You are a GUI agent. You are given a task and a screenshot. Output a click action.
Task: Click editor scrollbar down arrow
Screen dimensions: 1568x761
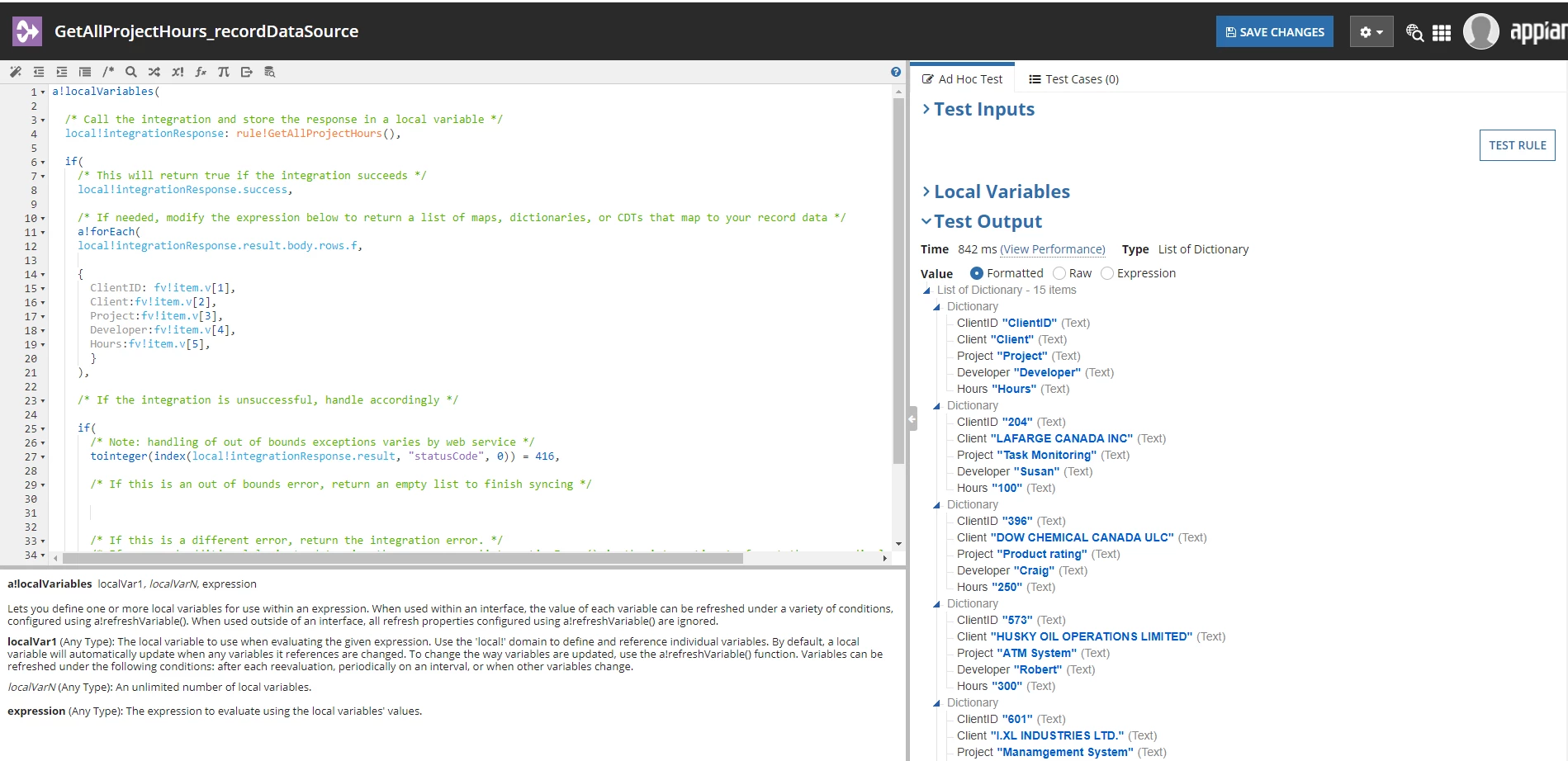(898, 545)
